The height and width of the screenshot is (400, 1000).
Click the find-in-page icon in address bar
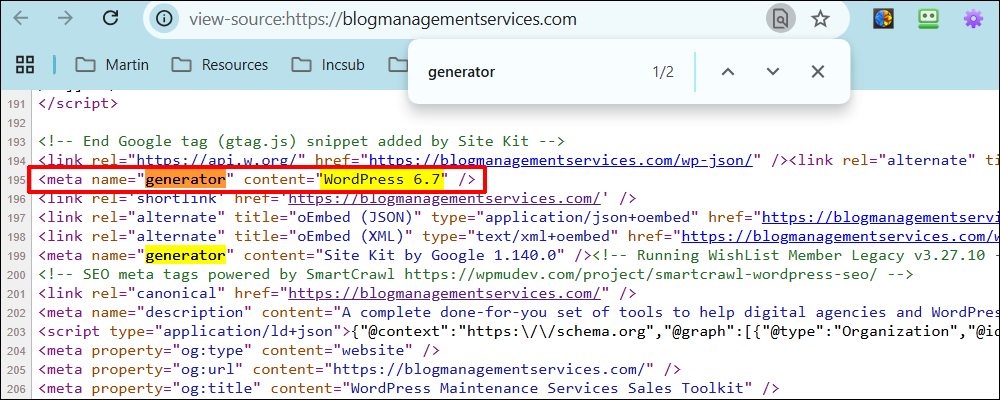[x=779, y=19]
